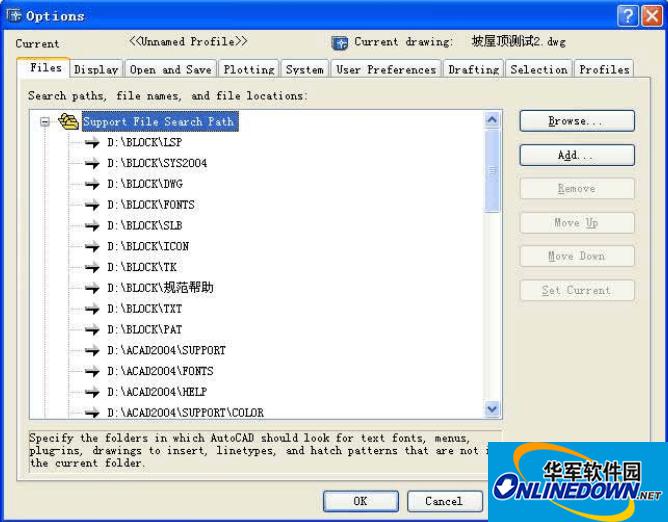Click the Move Up button
The height and width of the screenshot is (522, 668).
[577, 223]
